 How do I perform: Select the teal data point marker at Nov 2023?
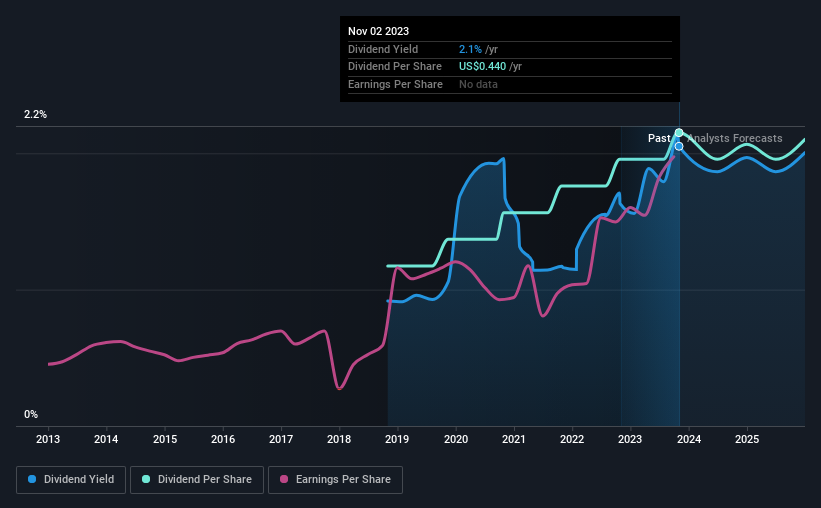click(x=679, y=132)
